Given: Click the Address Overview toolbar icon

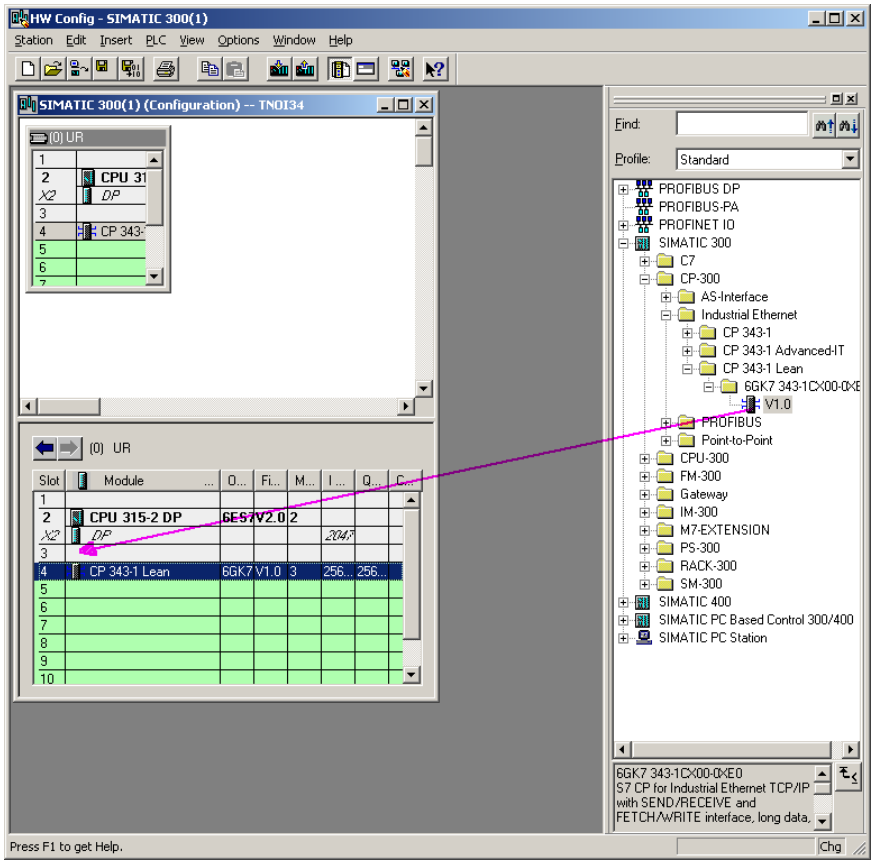Looking at the screenshot, I should (366, 69).
